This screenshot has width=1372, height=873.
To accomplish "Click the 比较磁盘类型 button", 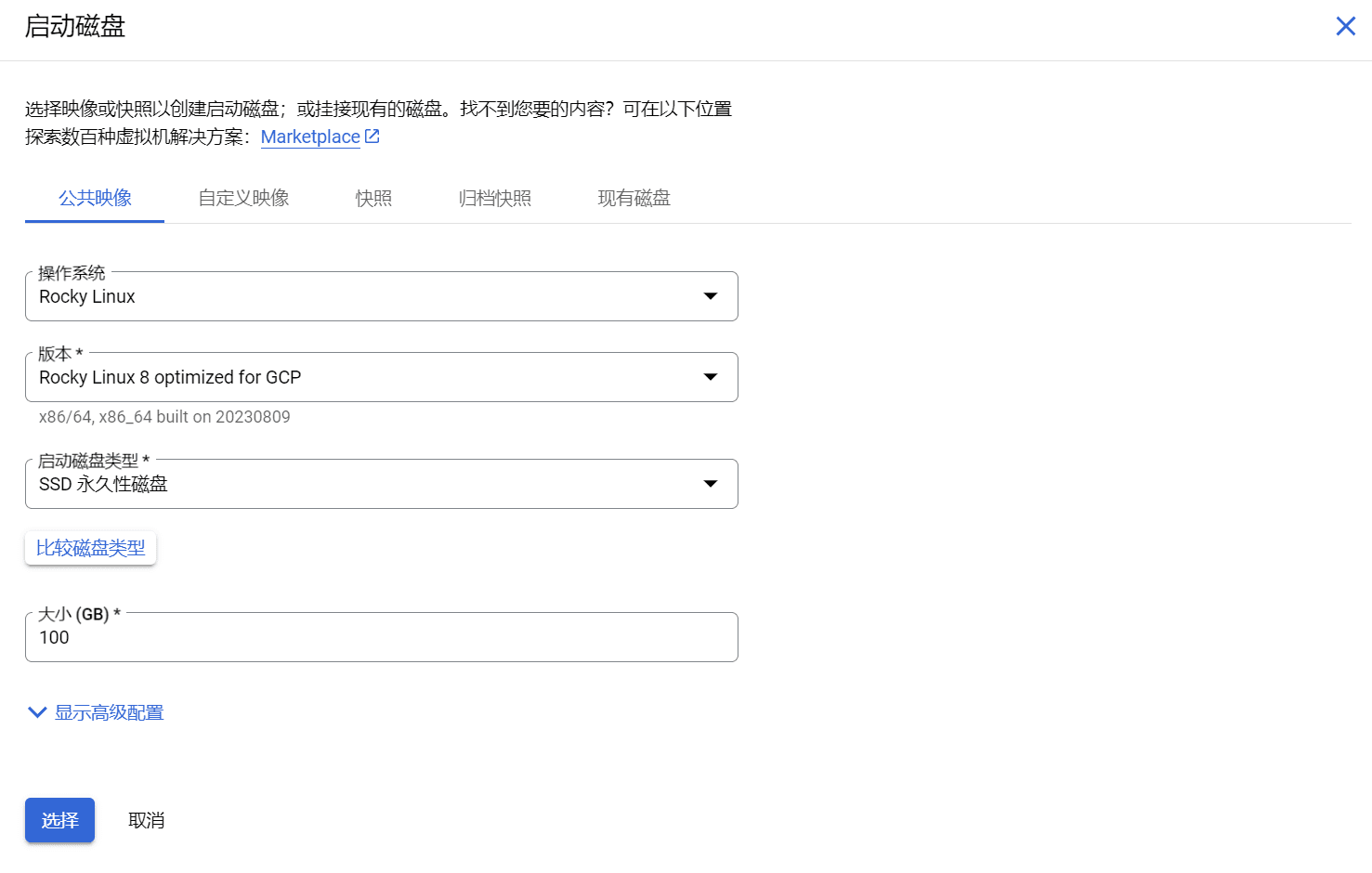I will 90,548.
